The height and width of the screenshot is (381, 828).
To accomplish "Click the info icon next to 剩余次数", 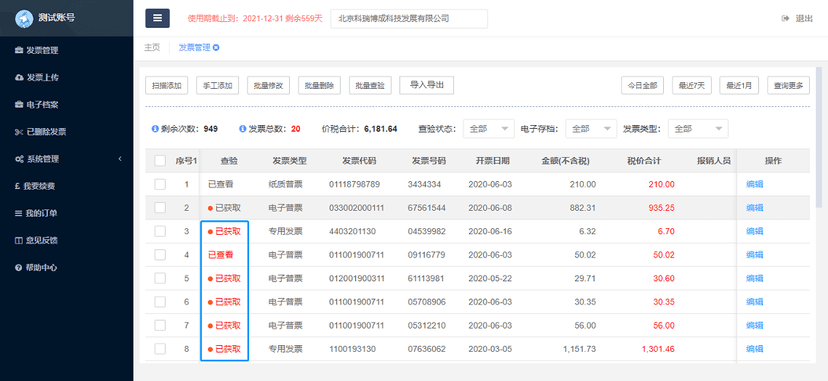I will (155, 129).
